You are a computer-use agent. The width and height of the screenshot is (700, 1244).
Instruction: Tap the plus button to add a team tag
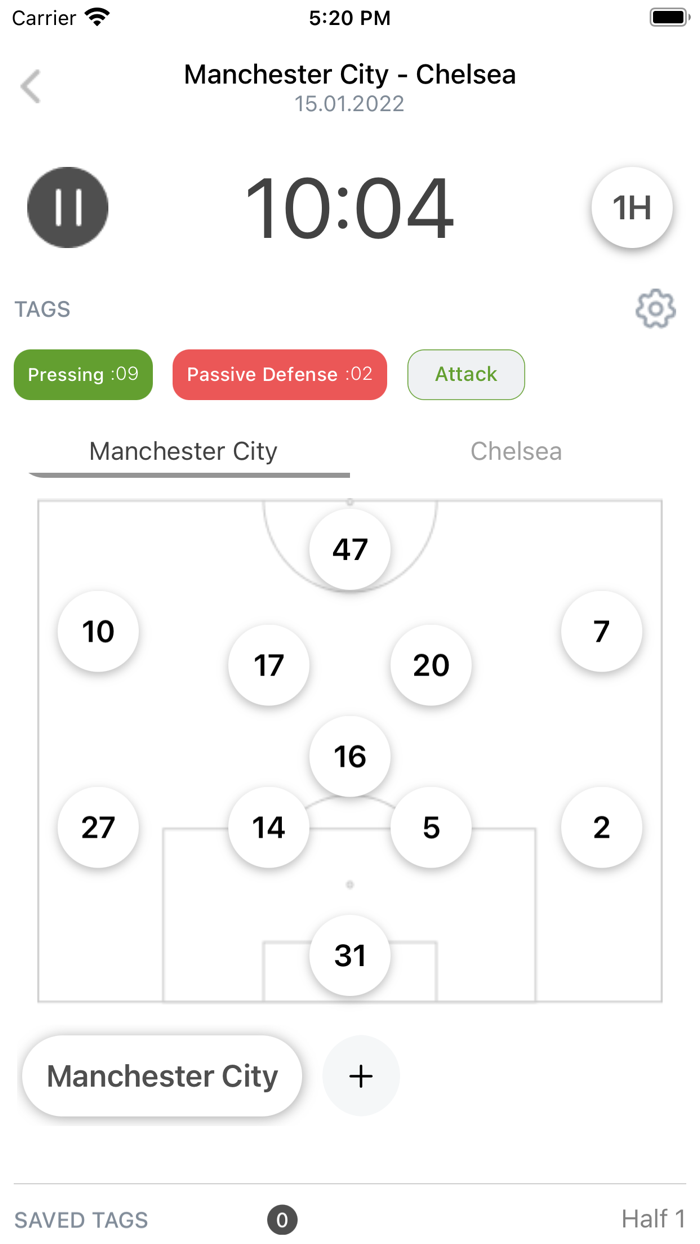[361, 1075]
